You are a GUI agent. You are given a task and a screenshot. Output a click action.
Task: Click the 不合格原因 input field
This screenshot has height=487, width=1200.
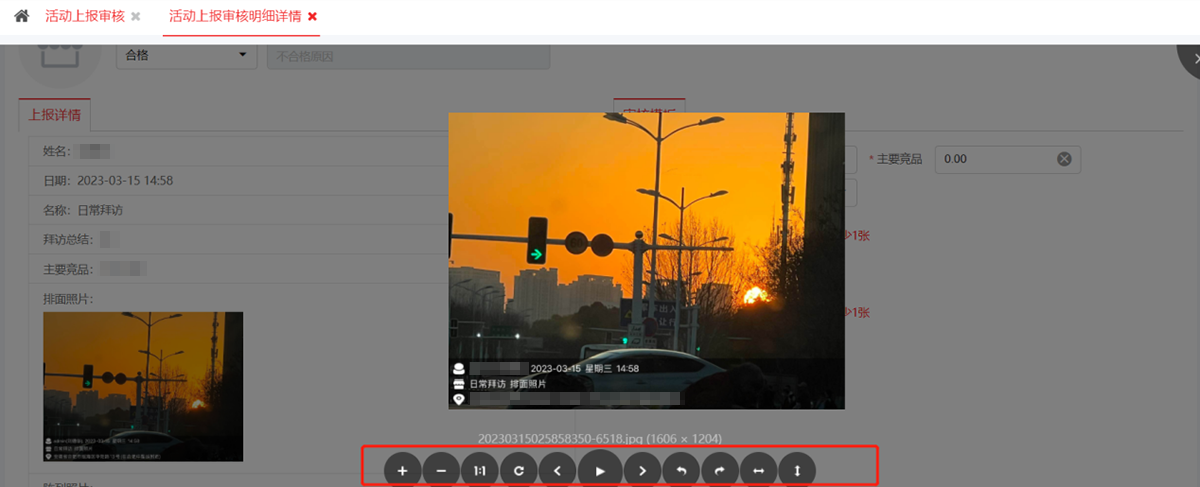point(408,56)
